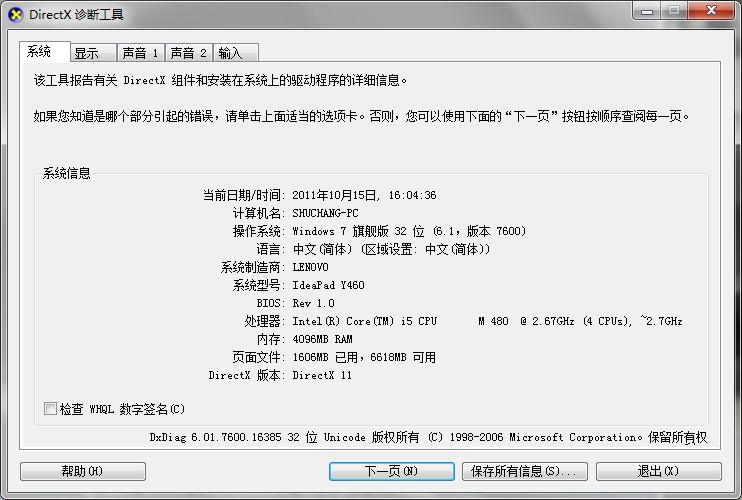Go to the 声音 2 tab

click(188, 53)
